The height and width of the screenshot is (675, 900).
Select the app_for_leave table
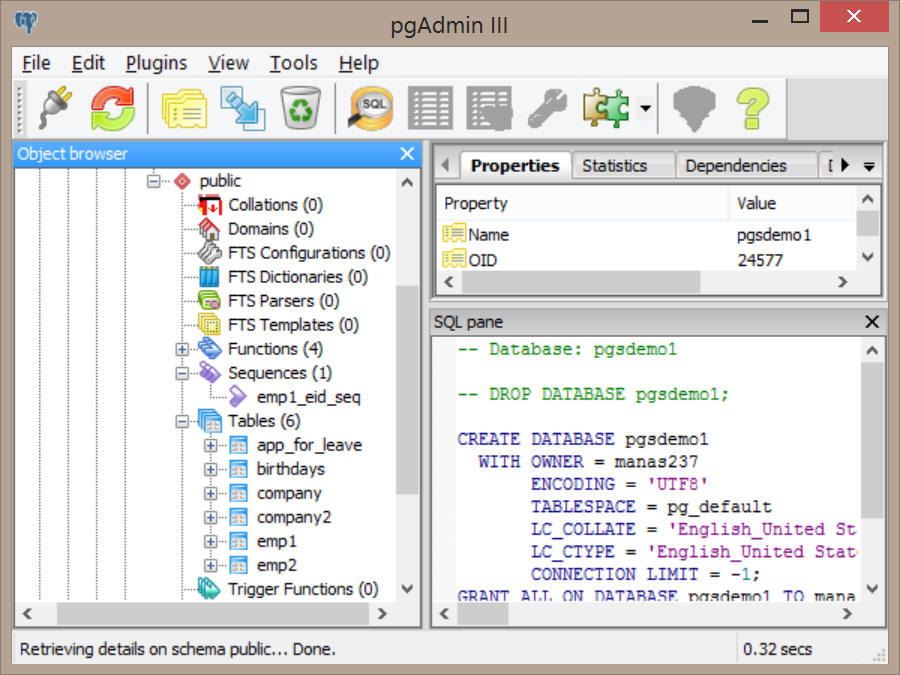(x=309, y=445)
